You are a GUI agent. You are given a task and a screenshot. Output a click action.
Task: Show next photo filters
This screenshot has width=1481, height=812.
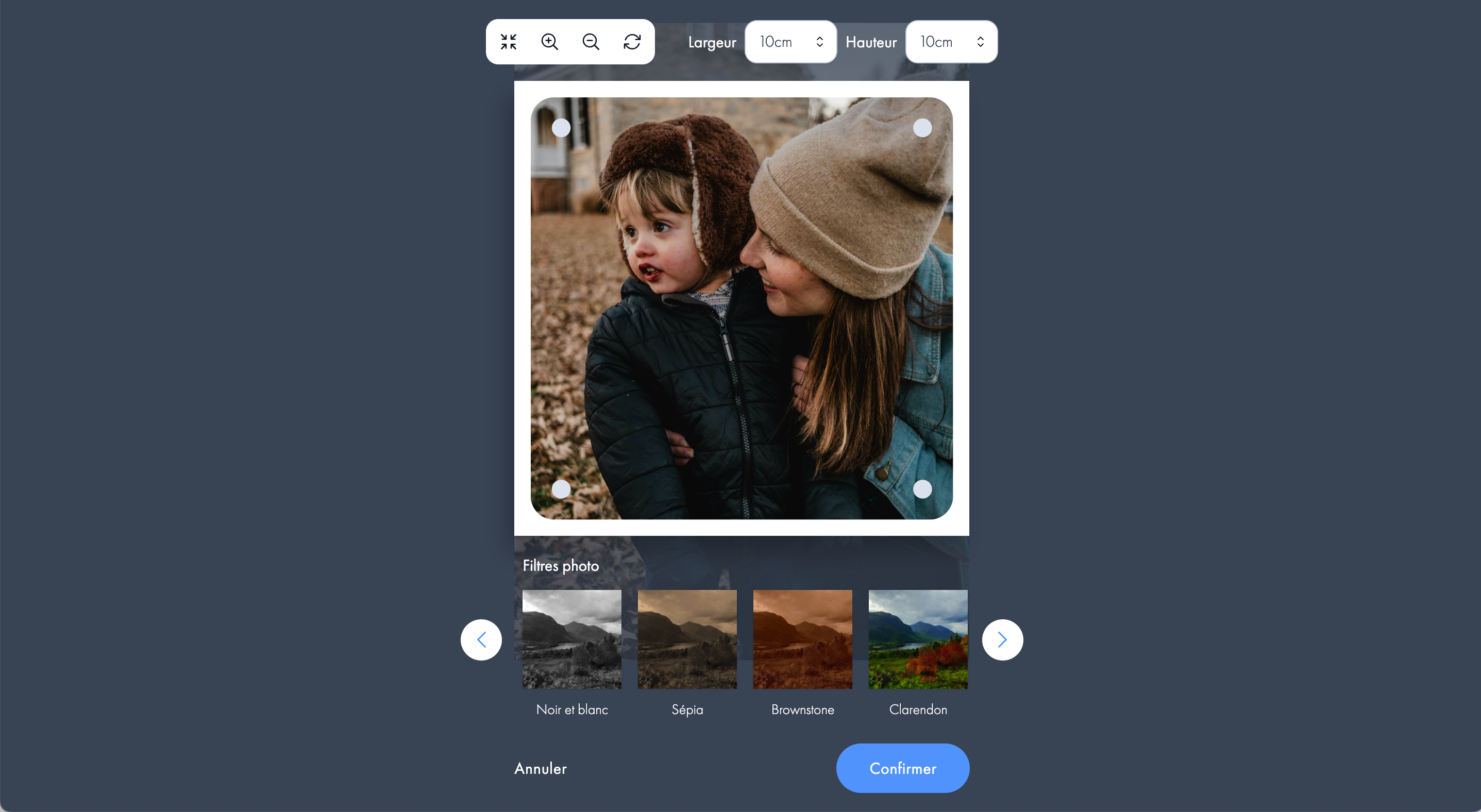point(1002,639)
